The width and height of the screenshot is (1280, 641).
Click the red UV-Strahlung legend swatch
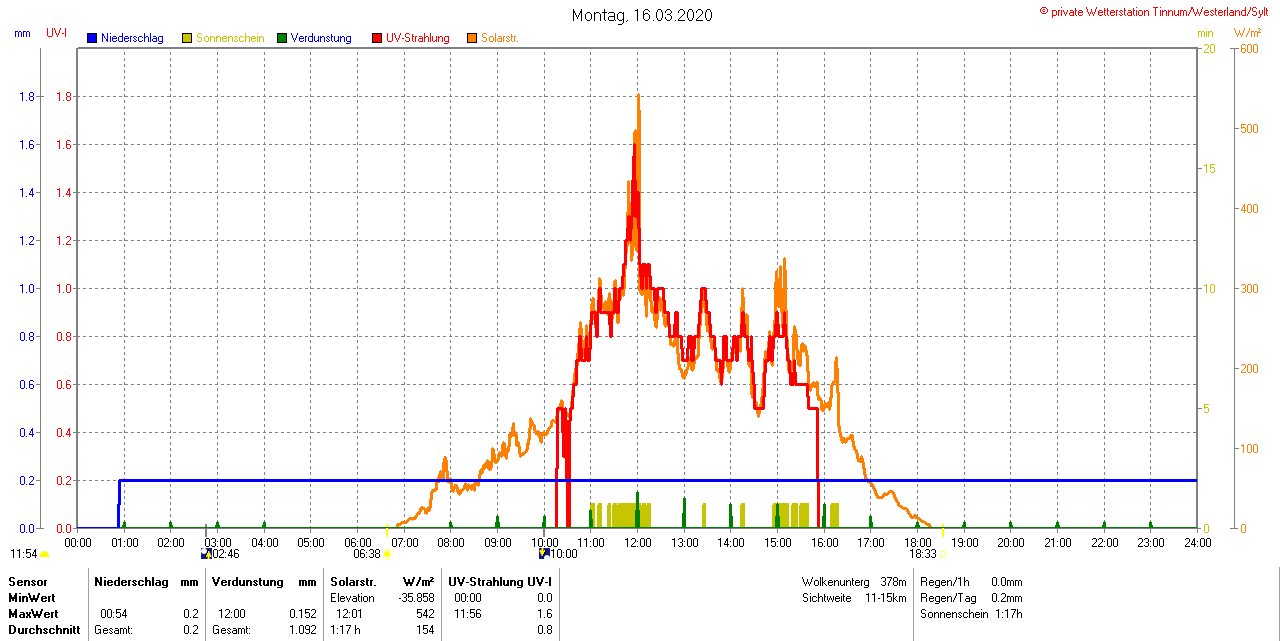377,38
